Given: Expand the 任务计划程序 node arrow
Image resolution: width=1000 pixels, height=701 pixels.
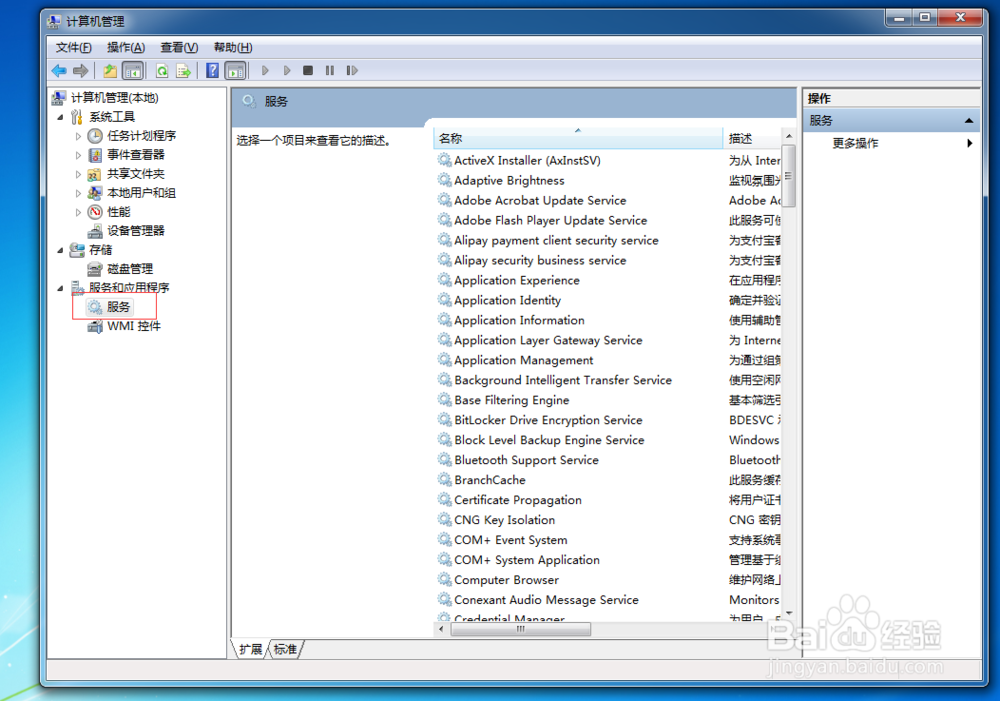Looking at the screenshot, I should (78, 137).
